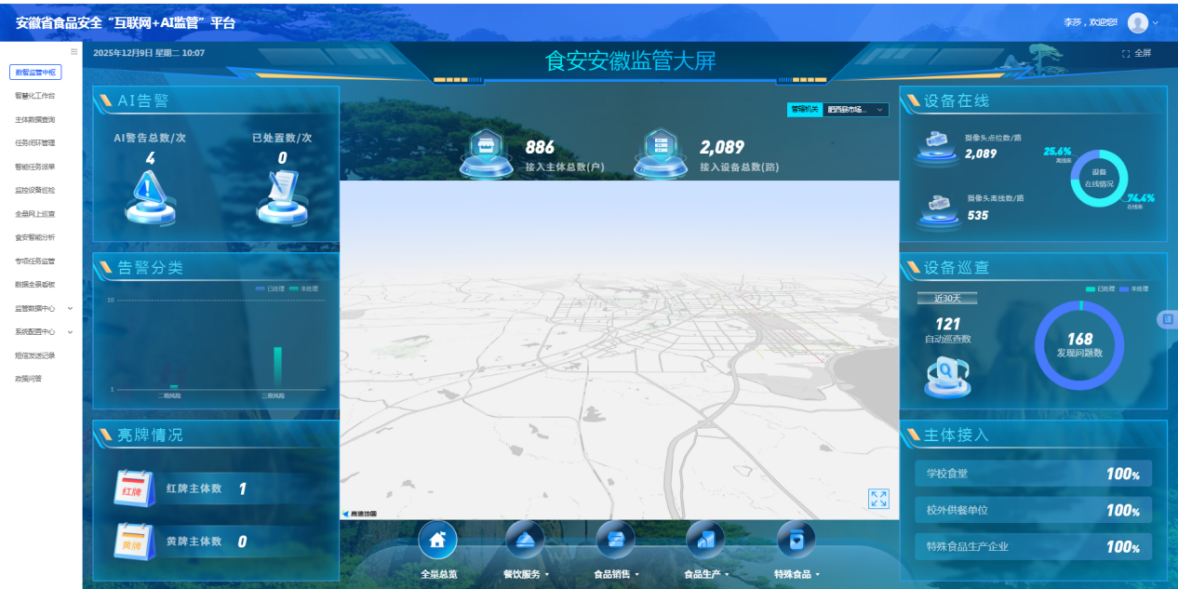Open the 管辖机关 dropdown selector
1178x589 pixels.
(x=855, y=110)
